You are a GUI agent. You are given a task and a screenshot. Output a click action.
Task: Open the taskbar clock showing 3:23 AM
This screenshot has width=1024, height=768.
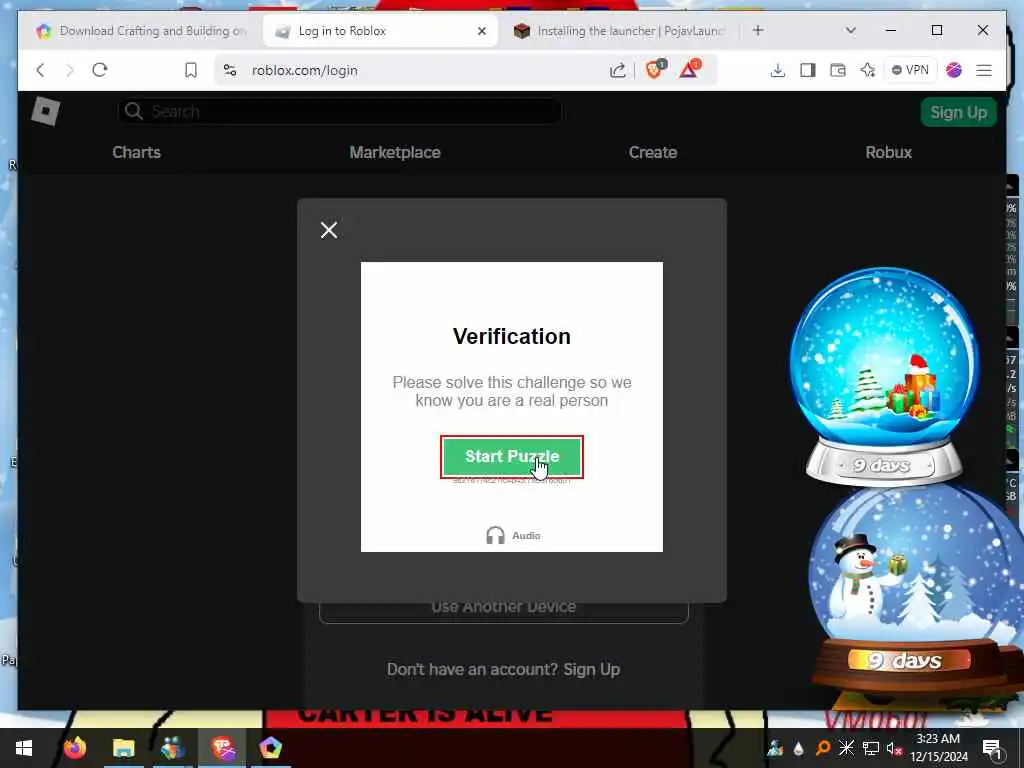tap(938, 748)
